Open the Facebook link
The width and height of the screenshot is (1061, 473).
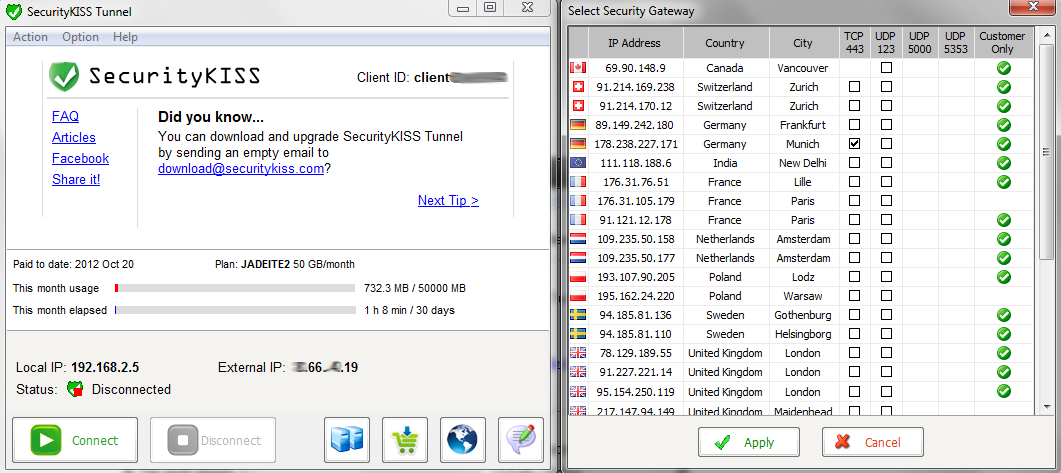(81, 158)
